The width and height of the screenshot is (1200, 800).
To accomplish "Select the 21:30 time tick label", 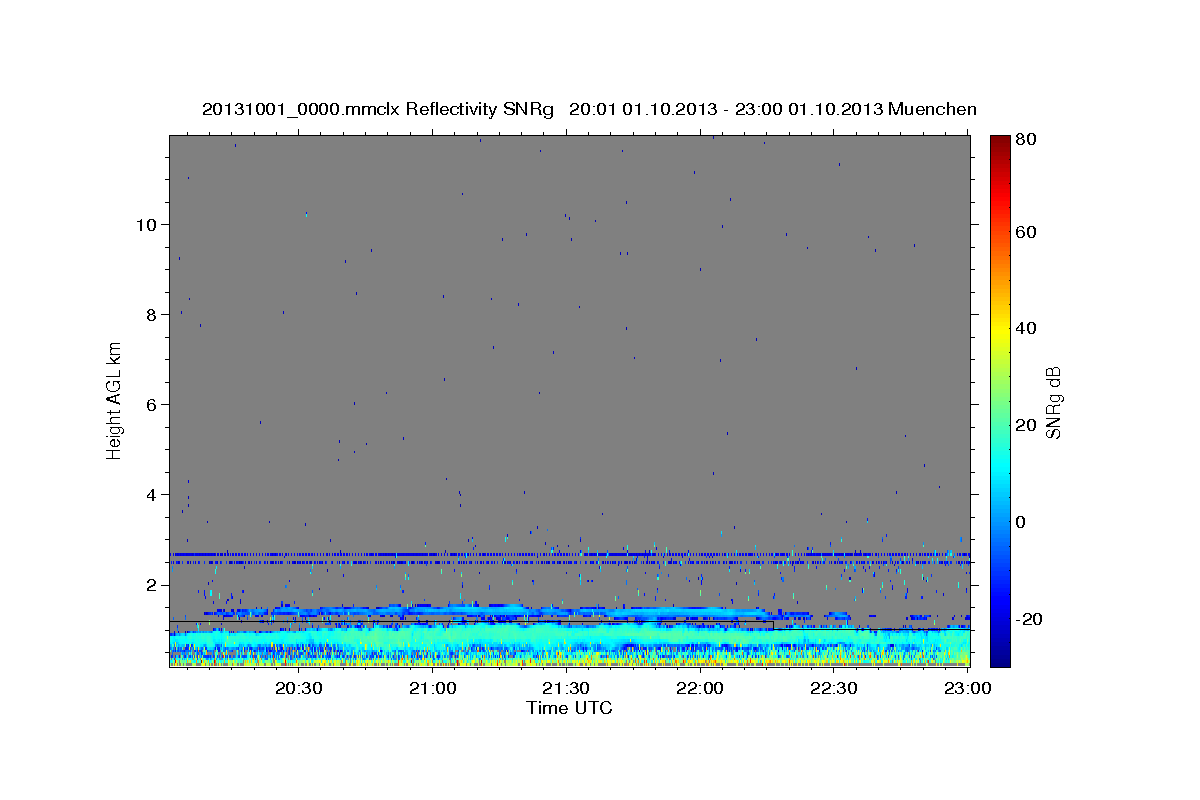I will [566, 689].
